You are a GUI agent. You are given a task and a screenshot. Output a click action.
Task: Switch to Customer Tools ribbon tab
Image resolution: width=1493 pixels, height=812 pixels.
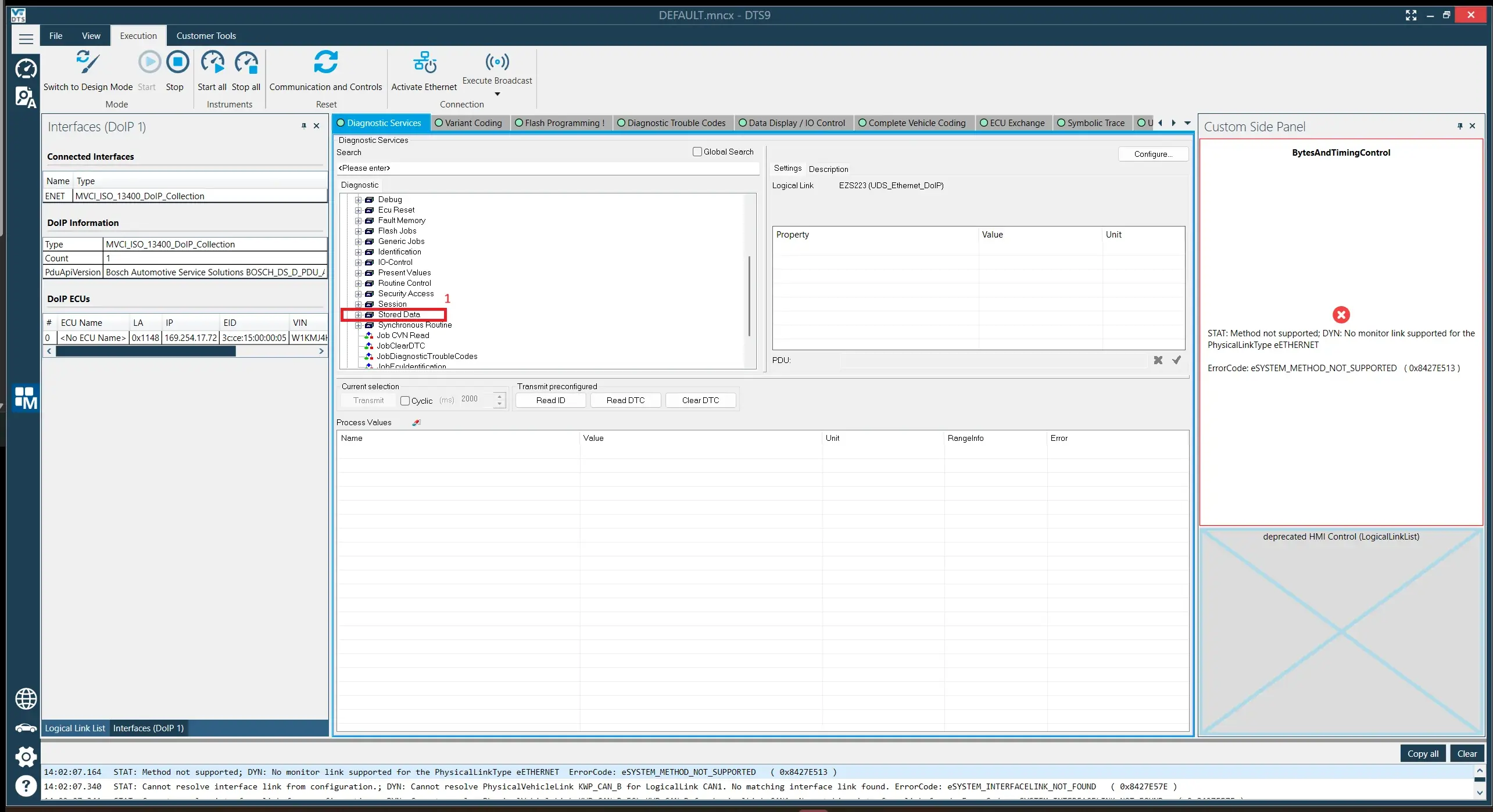[x=206, y=36]
